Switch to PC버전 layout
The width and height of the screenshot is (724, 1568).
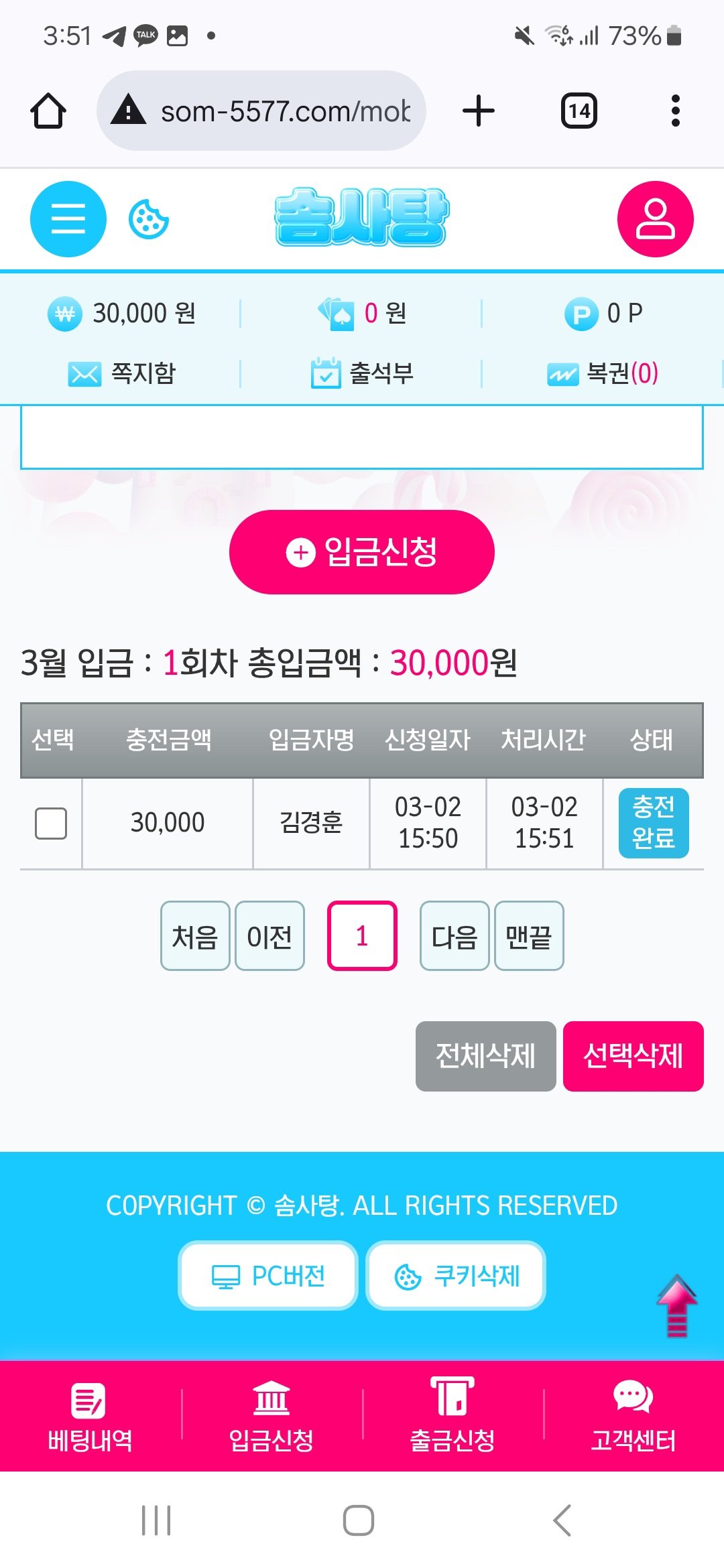(268, 1276)
